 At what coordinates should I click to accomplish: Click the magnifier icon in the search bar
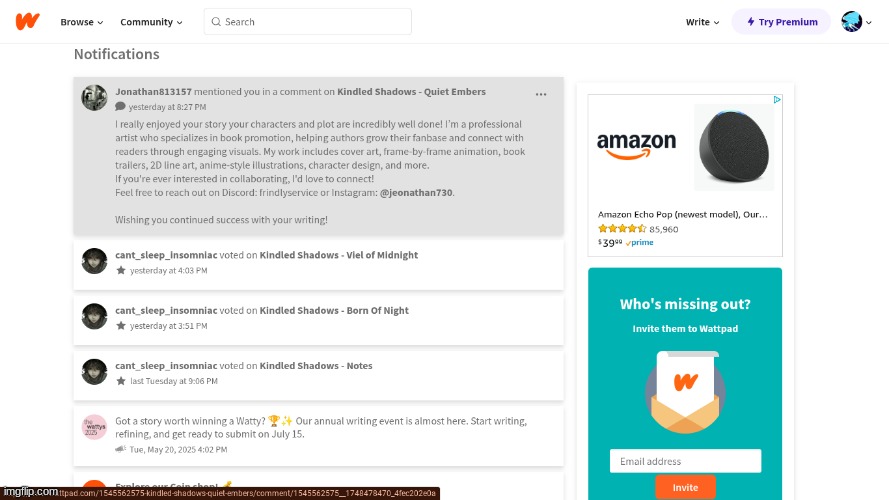click(216, 22)
